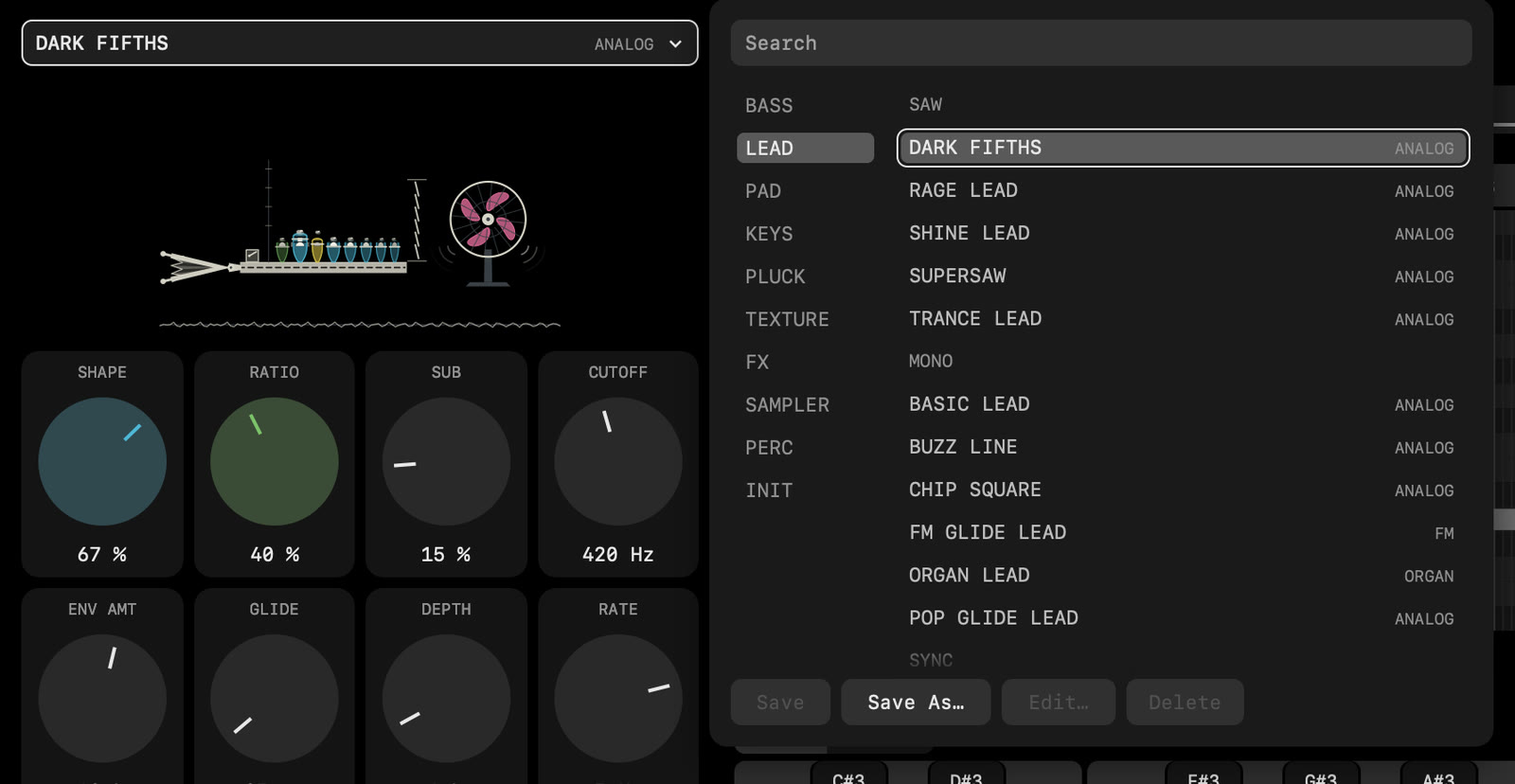1515x784 pixels.
Task: Click the preset Search field
Action: pyautogui.click(x=1101, y=44)
